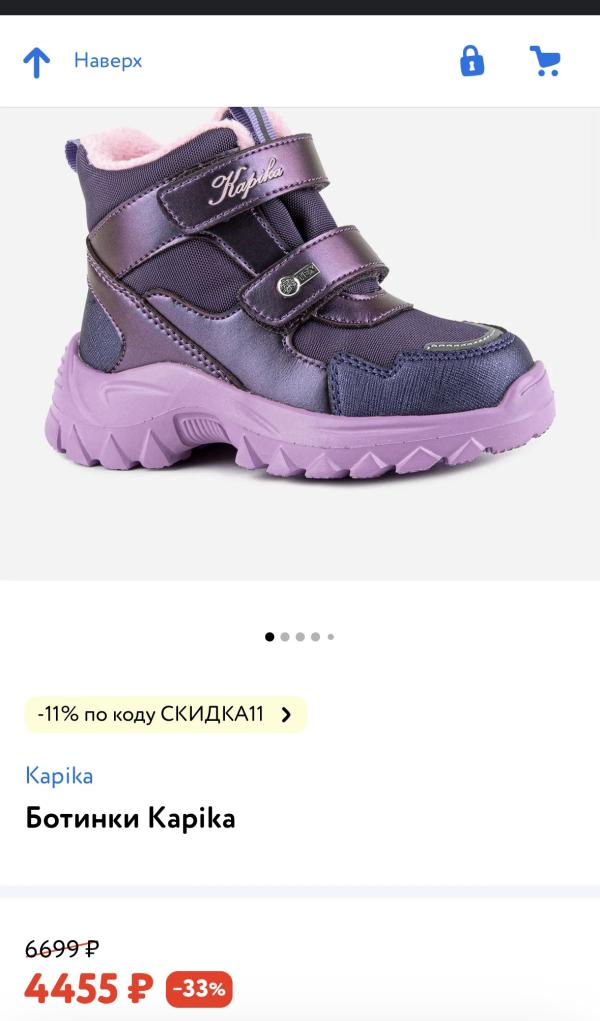Tap the Ботинки Kapika product title
This screenshot has width=600, height=1021.
point(130,818)
